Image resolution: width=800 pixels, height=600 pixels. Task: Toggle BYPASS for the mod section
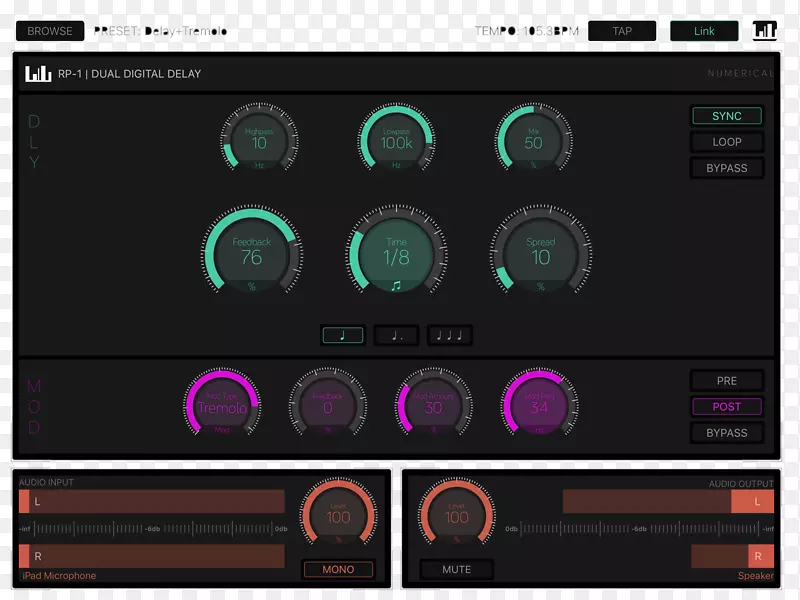727,433
